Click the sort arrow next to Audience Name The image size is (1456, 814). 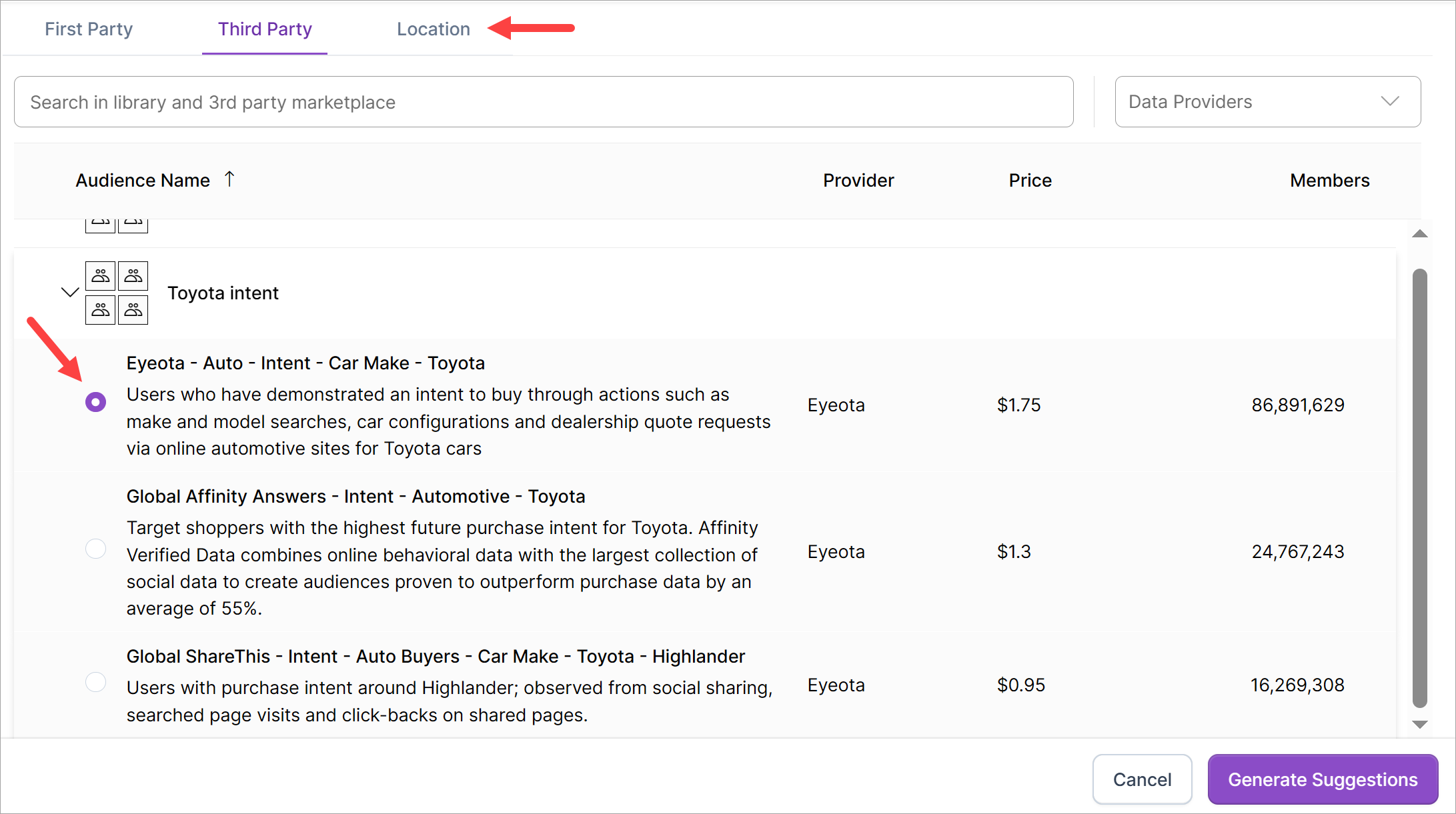point(229,179)
